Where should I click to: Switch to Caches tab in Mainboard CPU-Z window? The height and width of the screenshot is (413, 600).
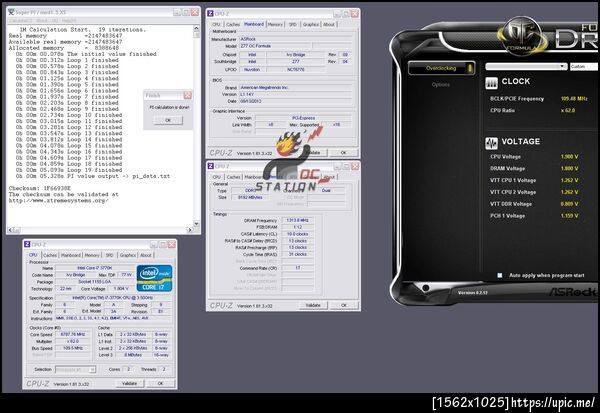233,24
